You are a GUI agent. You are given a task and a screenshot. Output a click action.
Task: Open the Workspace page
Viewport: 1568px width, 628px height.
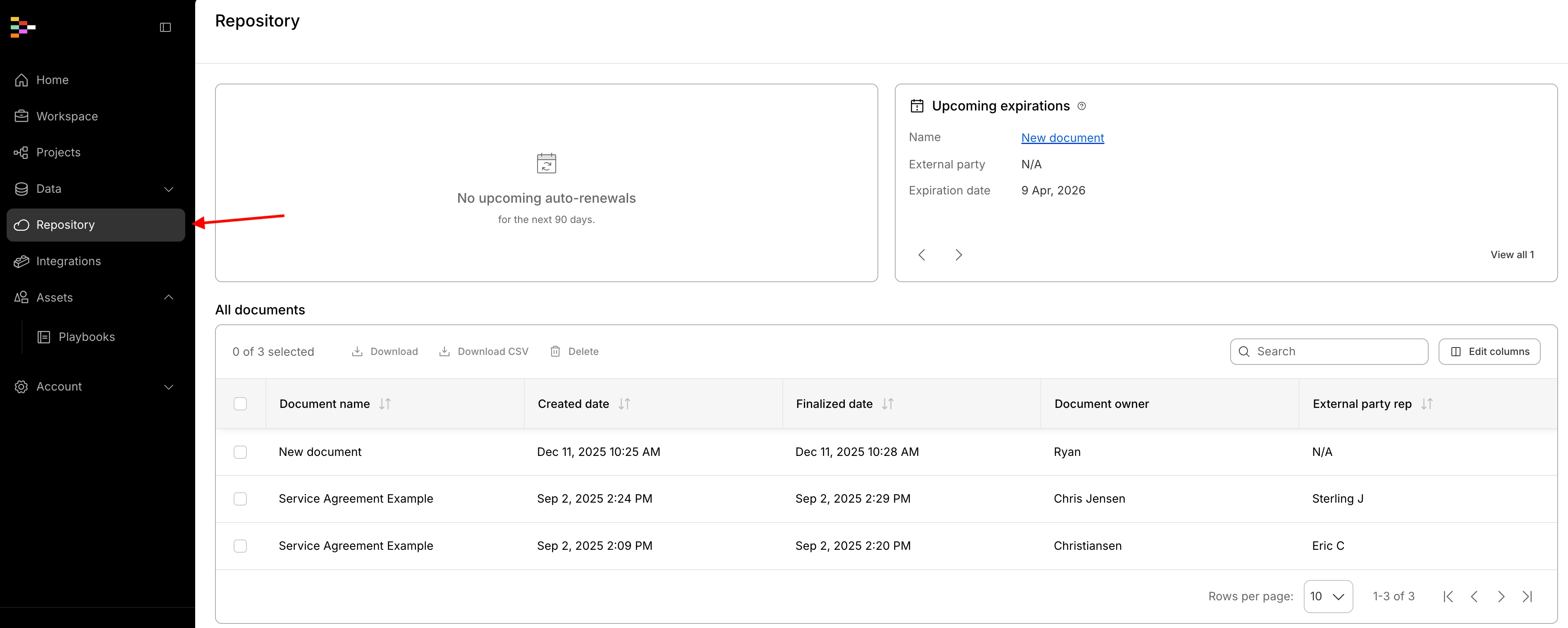(x=67, y=116)
